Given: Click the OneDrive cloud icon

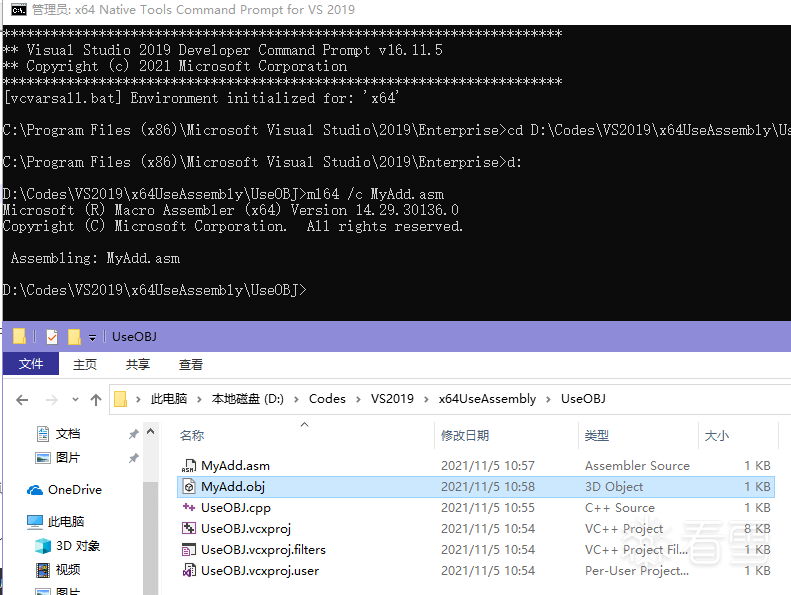Looking at the screenshot, I should [x=35, y=490].
